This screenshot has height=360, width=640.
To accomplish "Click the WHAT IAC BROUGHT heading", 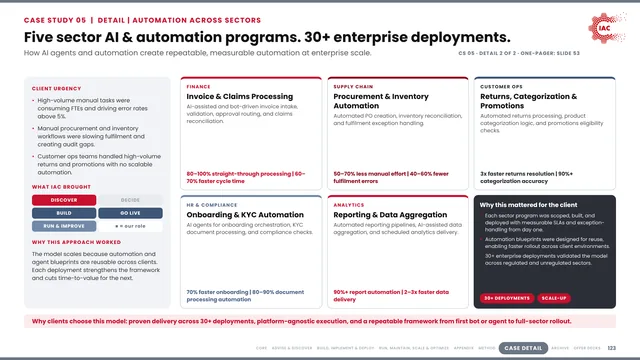I will coord(61,187).
